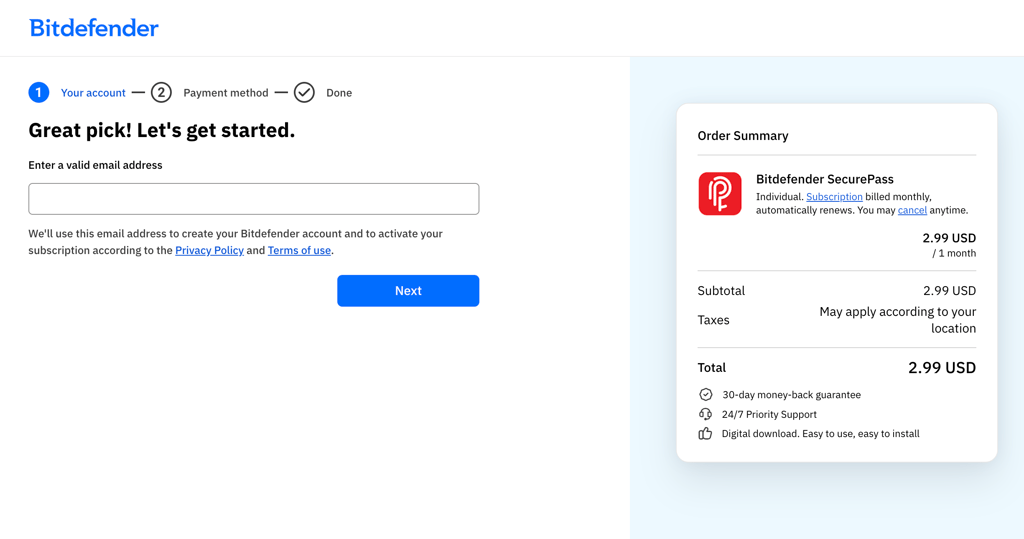
Task: Open the Terms of use link
Action: pos(299,250)
